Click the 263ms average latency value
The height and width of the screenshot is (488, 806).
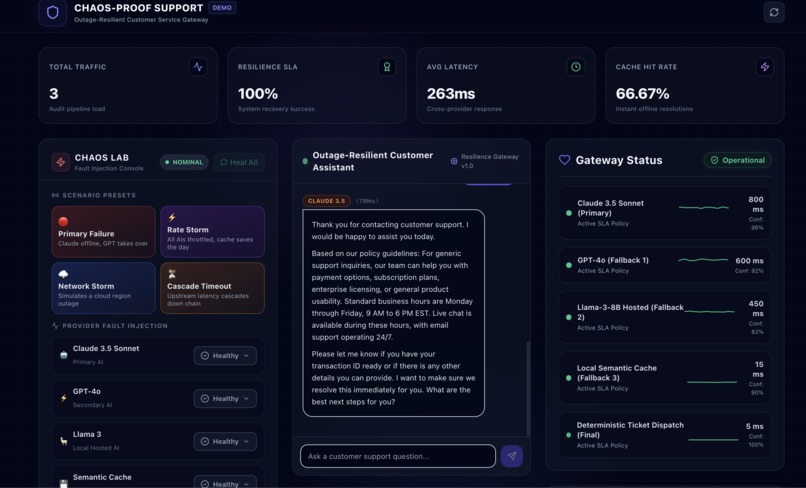tap(451, 94)
